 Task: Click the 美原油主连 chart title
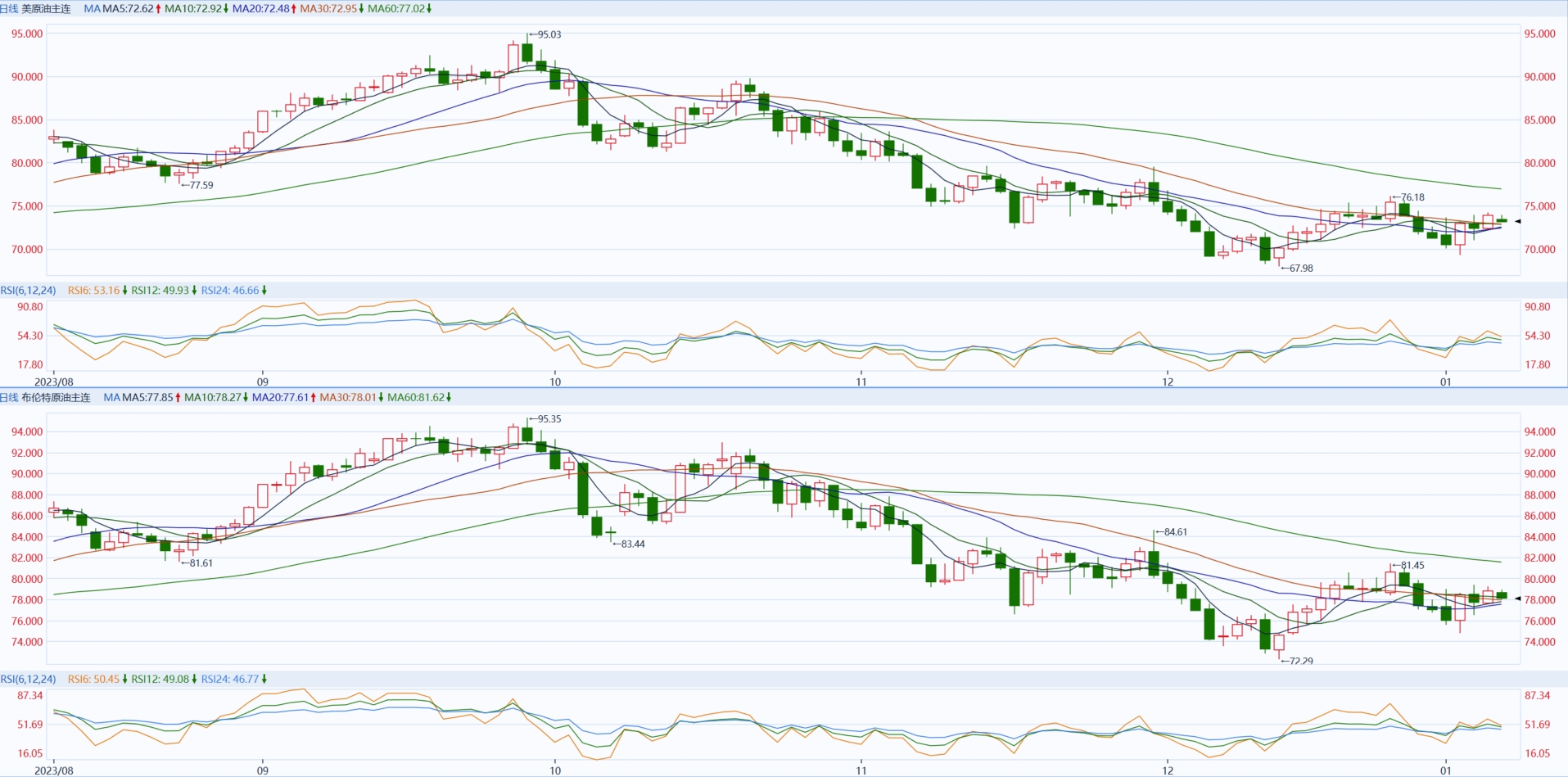[x=46, y=8]
